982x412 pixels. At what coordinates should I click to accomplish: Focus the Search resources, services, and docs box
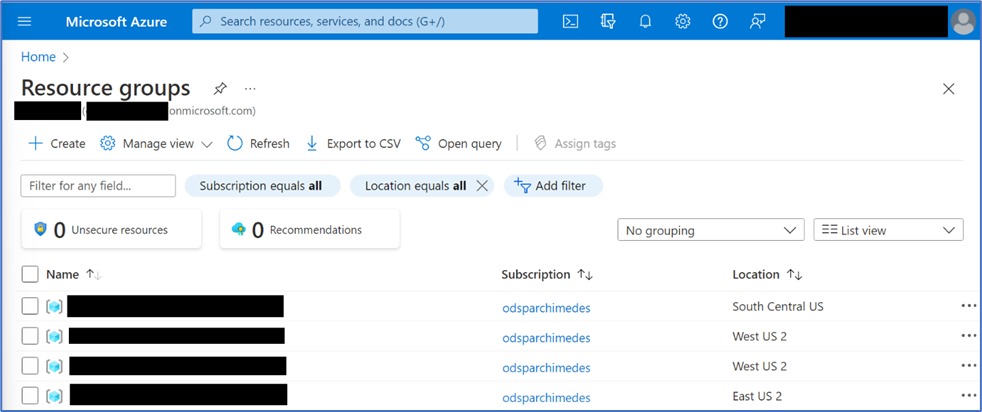tap(365, 21)
